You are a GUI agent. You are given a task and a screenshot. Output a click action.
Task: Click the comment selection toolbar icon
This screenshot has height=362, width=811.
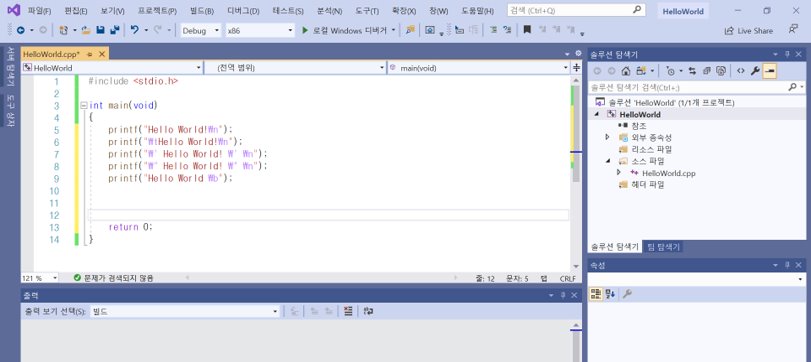493,30
